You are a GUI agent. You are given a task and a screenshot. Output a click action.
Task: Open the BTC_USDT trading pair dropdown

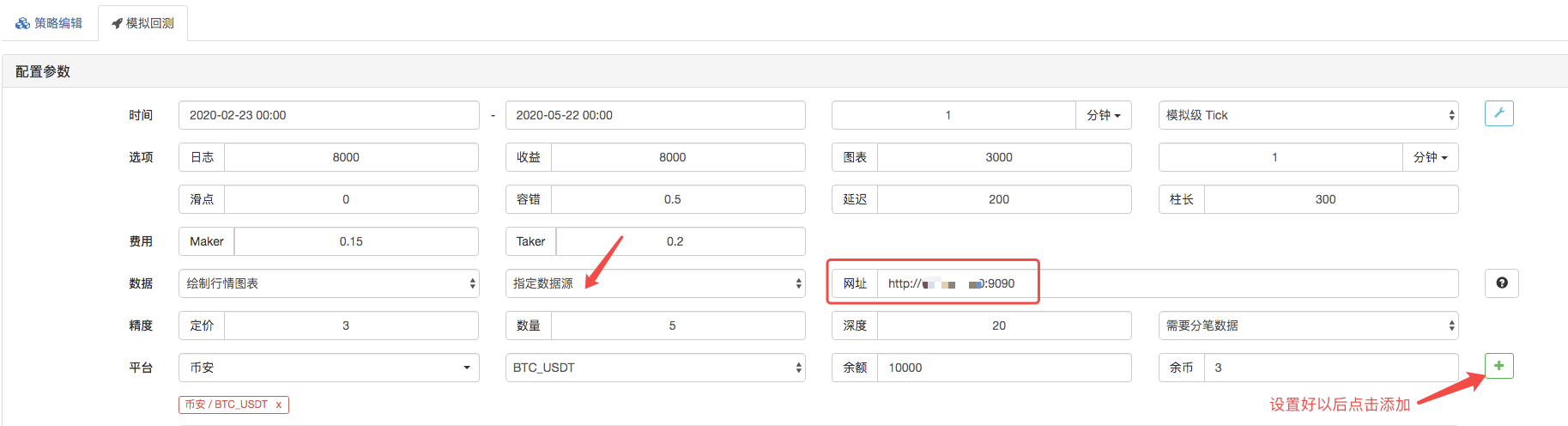pyautogui.click(x=655, y=368)
